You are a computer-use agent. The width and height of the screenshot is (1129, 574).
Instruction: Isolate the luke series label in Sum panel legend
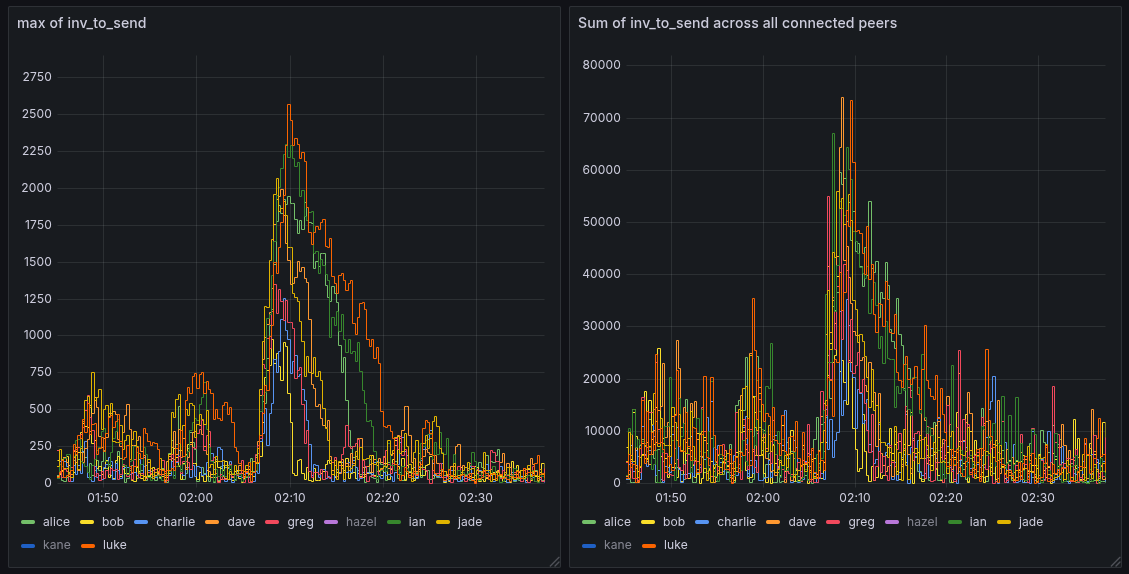click(x=676, y=545)
